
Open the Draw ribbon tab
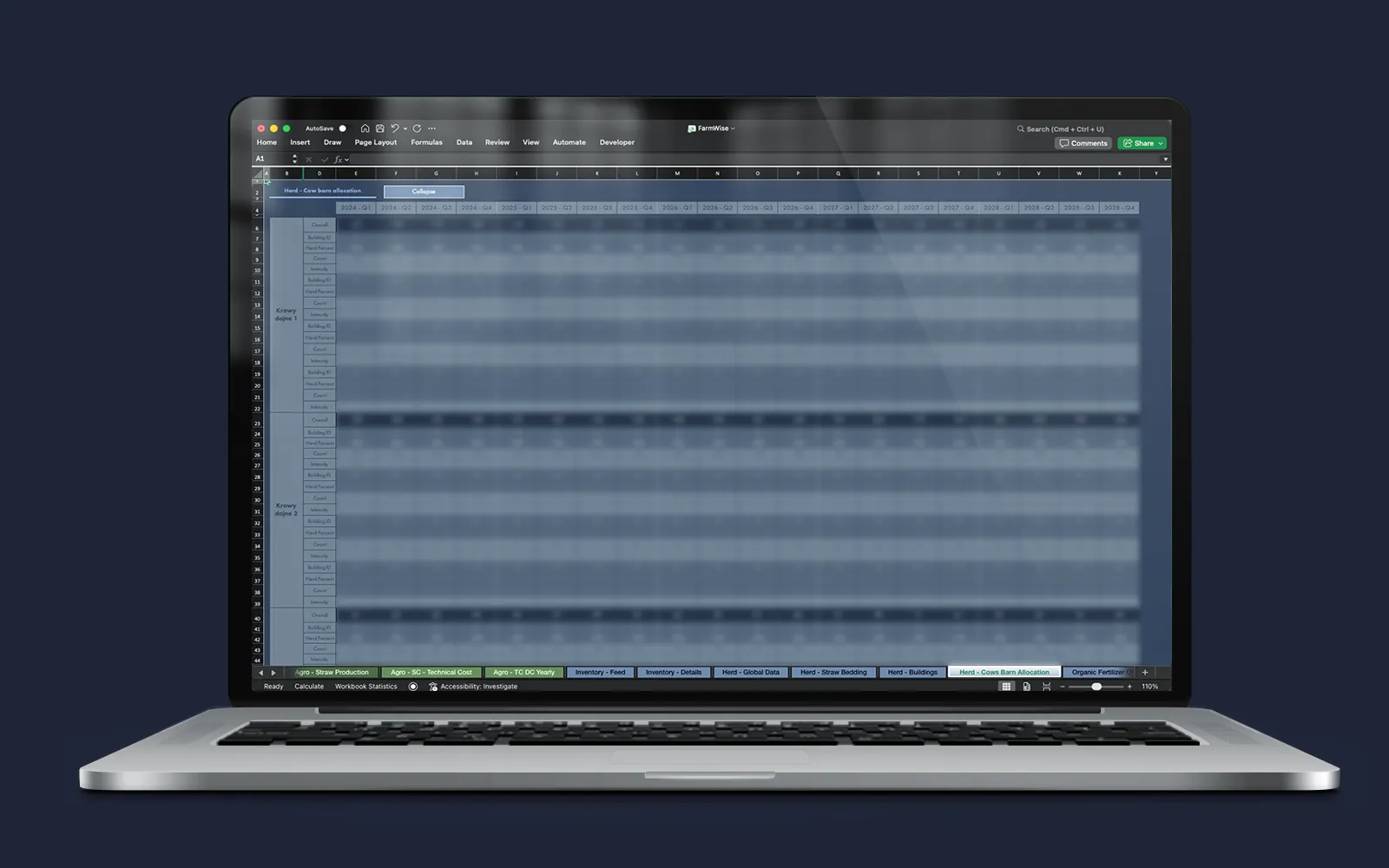point(332,142)
